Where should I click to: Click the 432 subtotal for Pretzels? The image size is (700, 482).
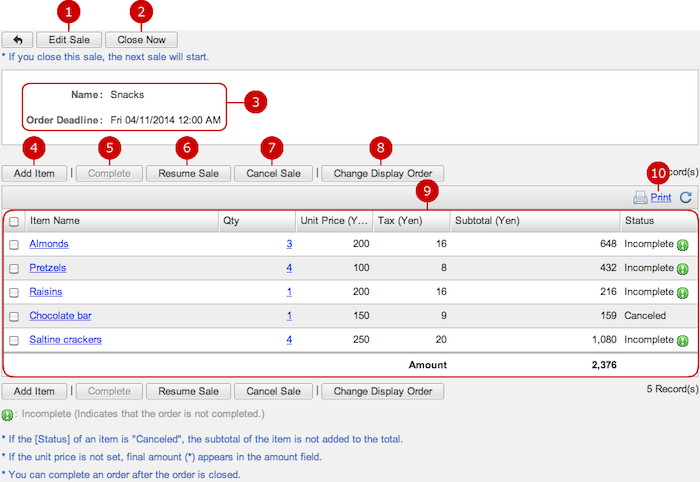point(608,268)
